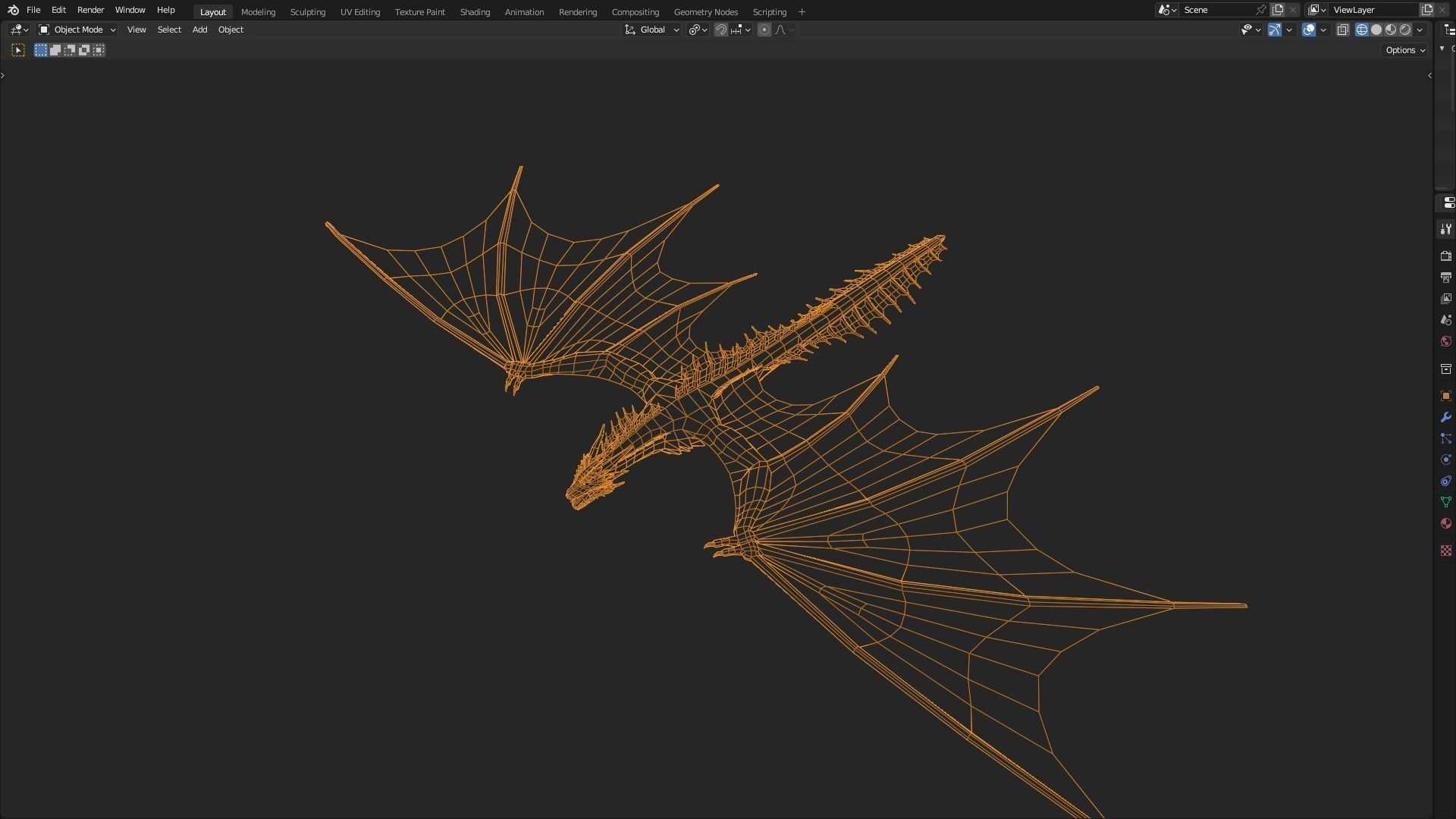Viewport: 1456px width, 819px height.
Task: Open the Physics properties tab
Action: [x=1445, y=460]
